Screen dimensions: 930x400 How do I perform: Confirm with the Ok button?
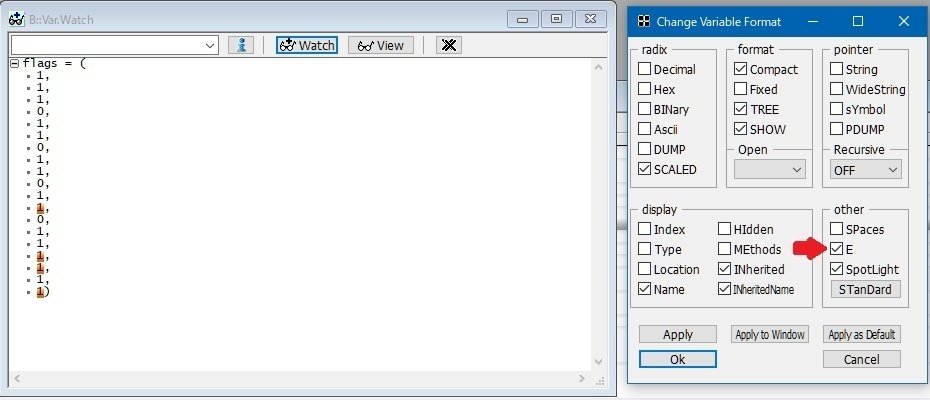[677, 359]
